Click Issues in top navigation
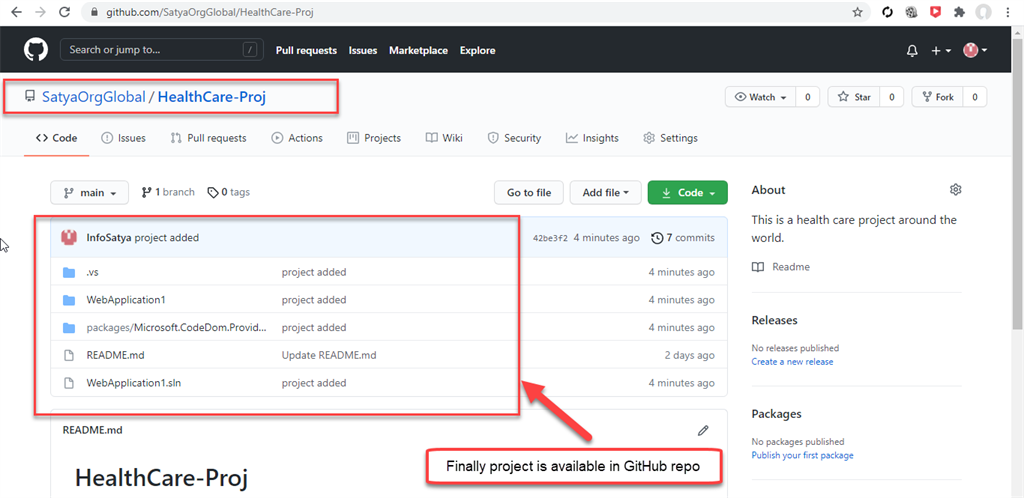The height and width of the screenshot is (498, 1024). tap(362, 50)
